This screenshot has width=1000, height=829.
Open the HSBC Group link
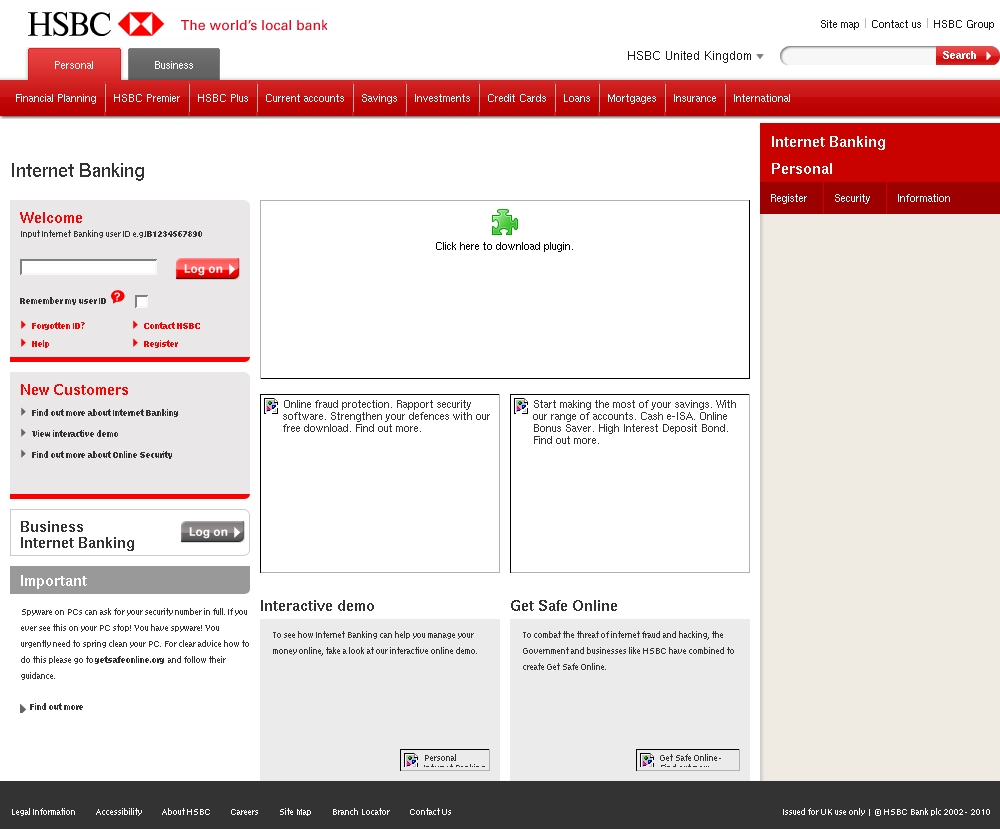963,24
